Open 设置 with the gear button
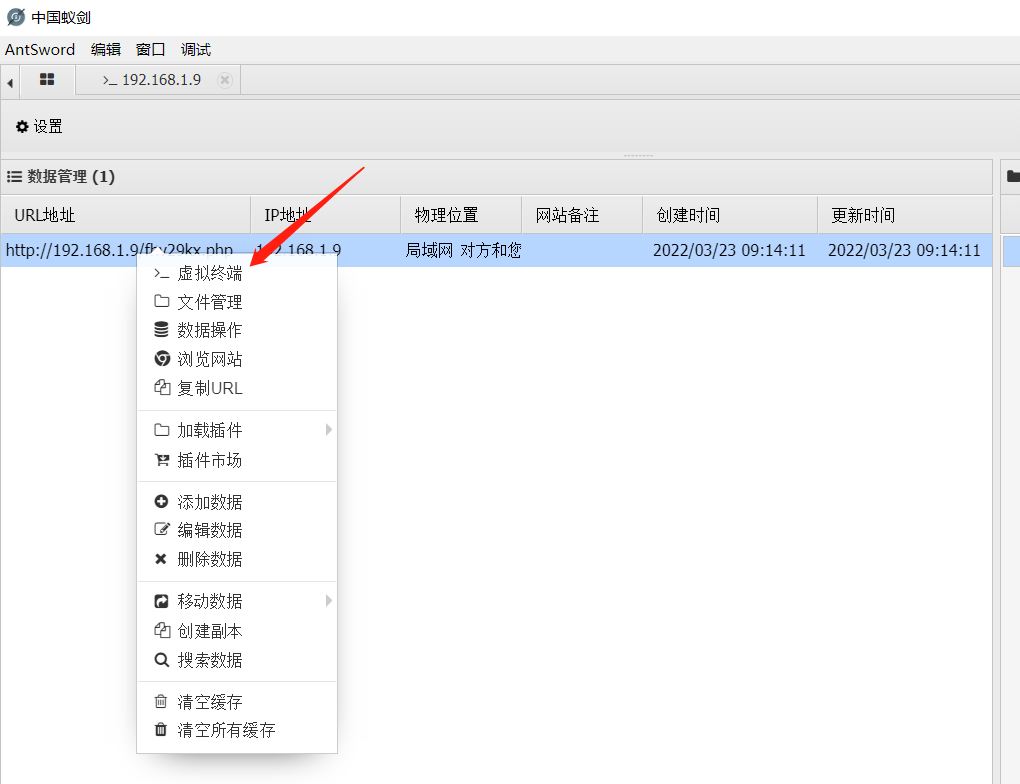This screenshot has width=1020, height=784. click(x=39, y=126)
